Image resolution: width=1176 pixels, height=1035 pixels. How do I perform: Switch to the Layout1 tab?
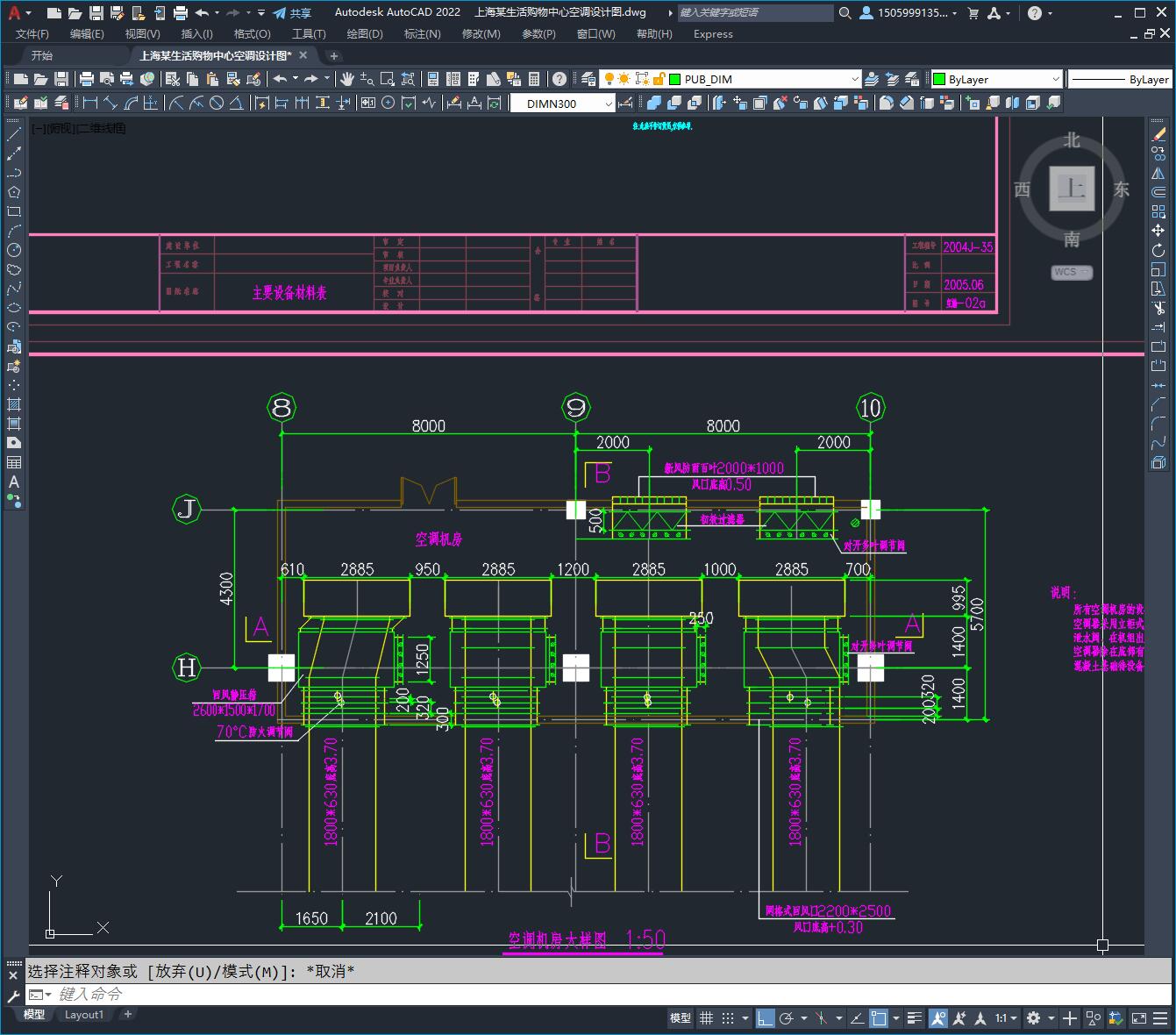tap(84, 1015)
